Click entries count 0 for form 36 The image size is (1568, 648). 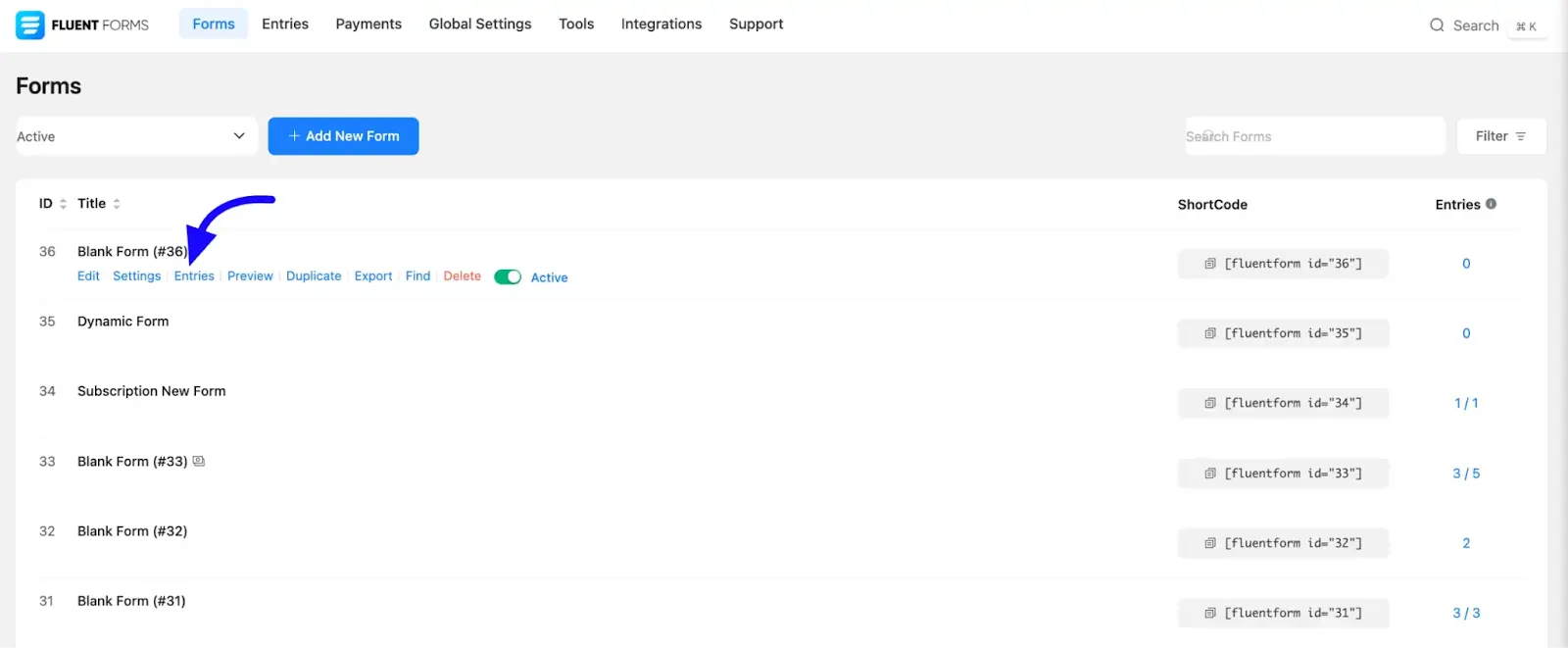(1466, 264)
